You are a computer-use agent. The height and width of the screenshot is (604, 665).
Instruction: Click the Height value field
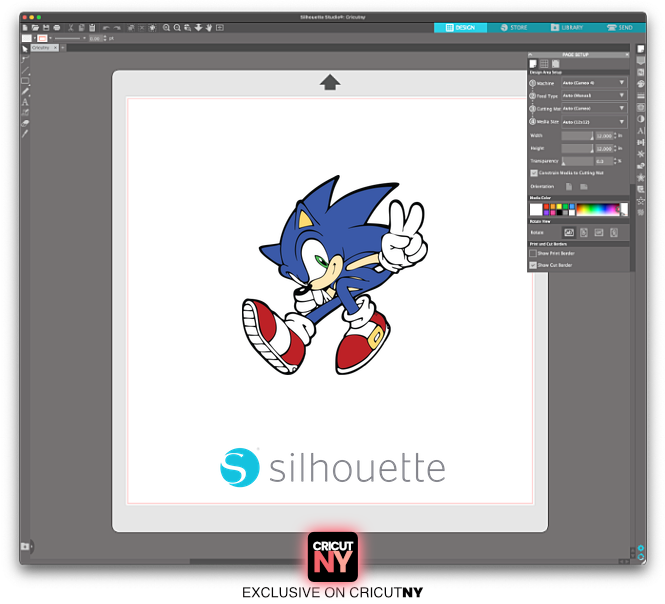tap(604, 148)
